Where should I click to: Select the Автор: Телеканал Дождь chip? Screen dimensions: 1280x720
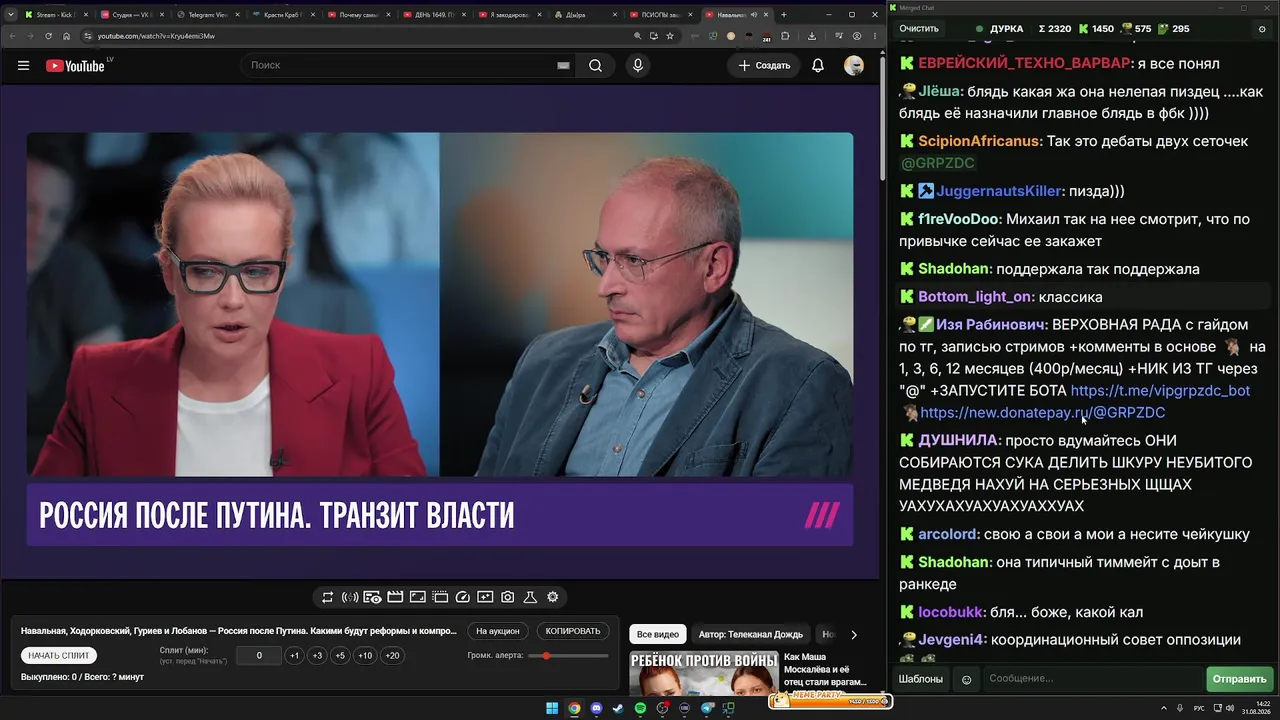[751, 634]
